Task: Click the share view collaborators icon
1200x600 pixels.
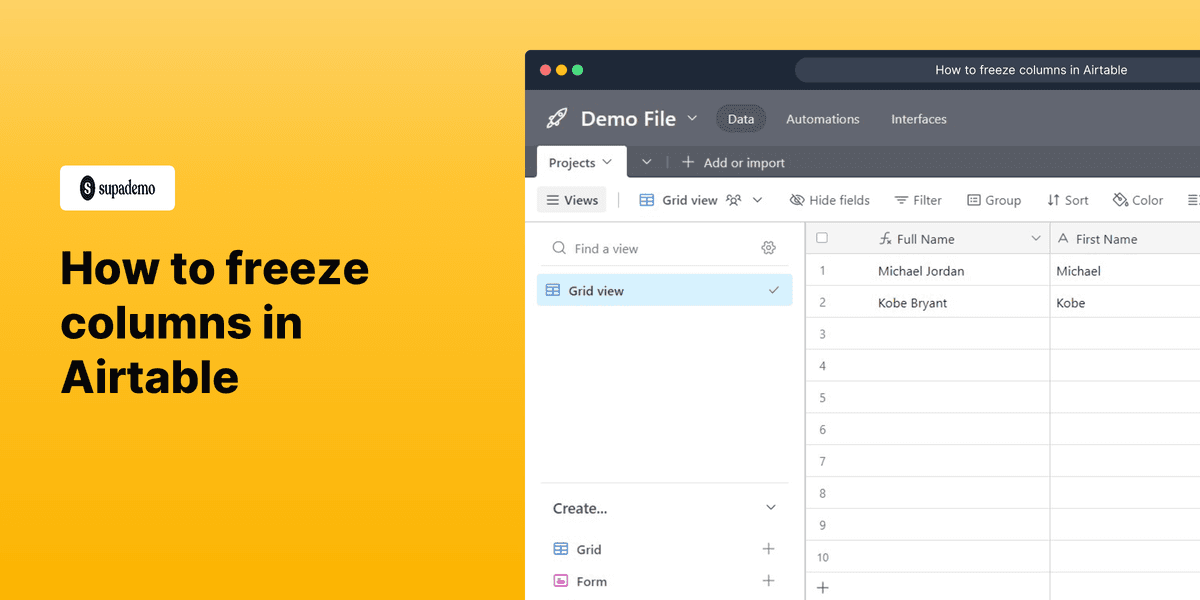Action: [733, 200]
